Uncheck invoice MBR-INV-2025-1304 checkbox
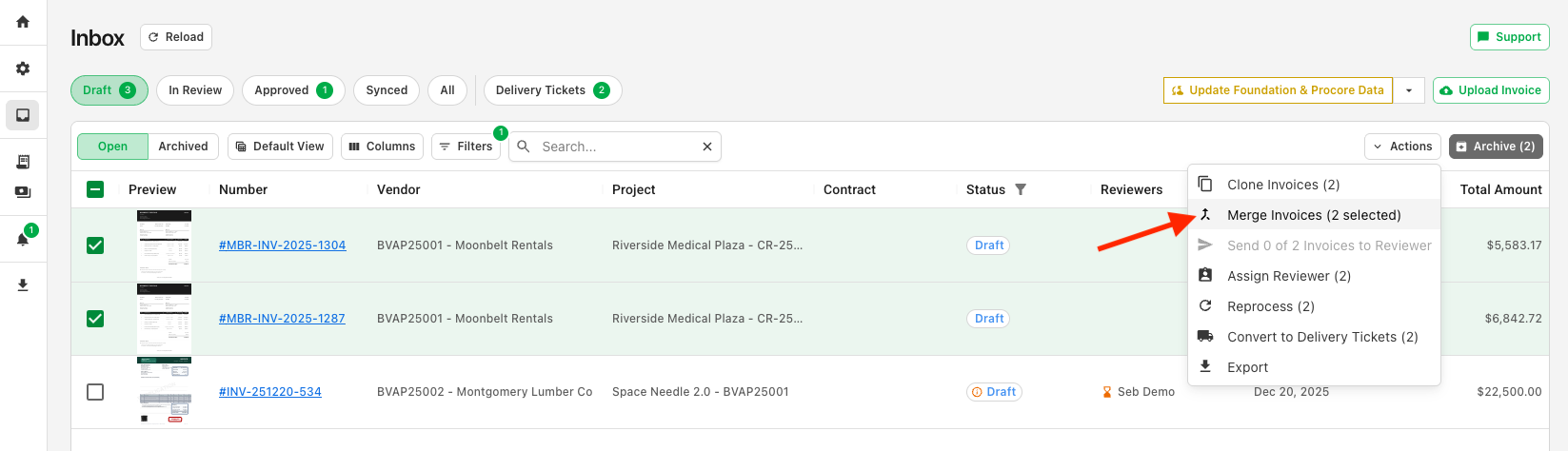Viewport: 1568px width, 451px height. [x=95, y=245]
